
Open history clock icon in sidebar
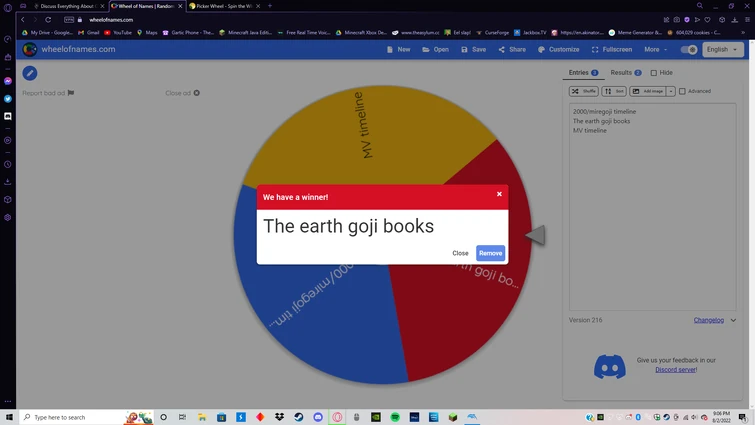coord(8,164)
